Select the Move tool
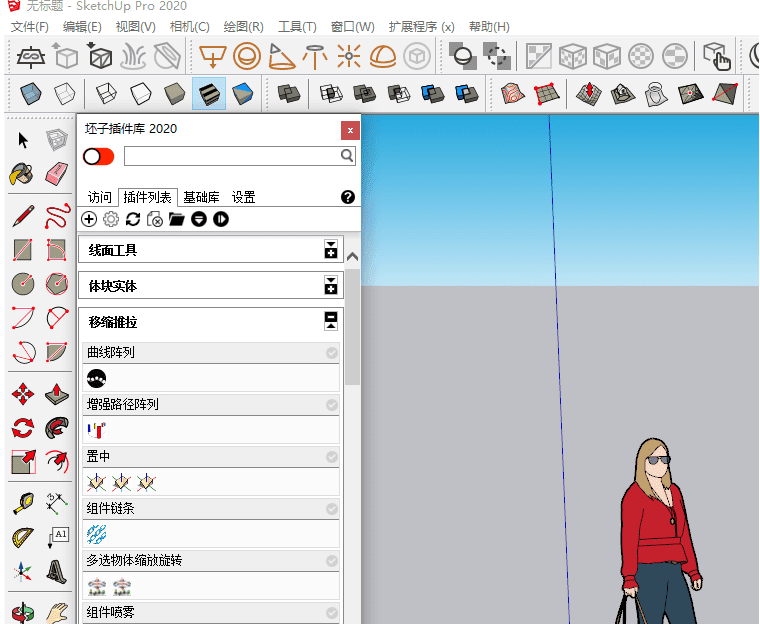The width and height of the screenshot is (760, 624). coord(23,393)
